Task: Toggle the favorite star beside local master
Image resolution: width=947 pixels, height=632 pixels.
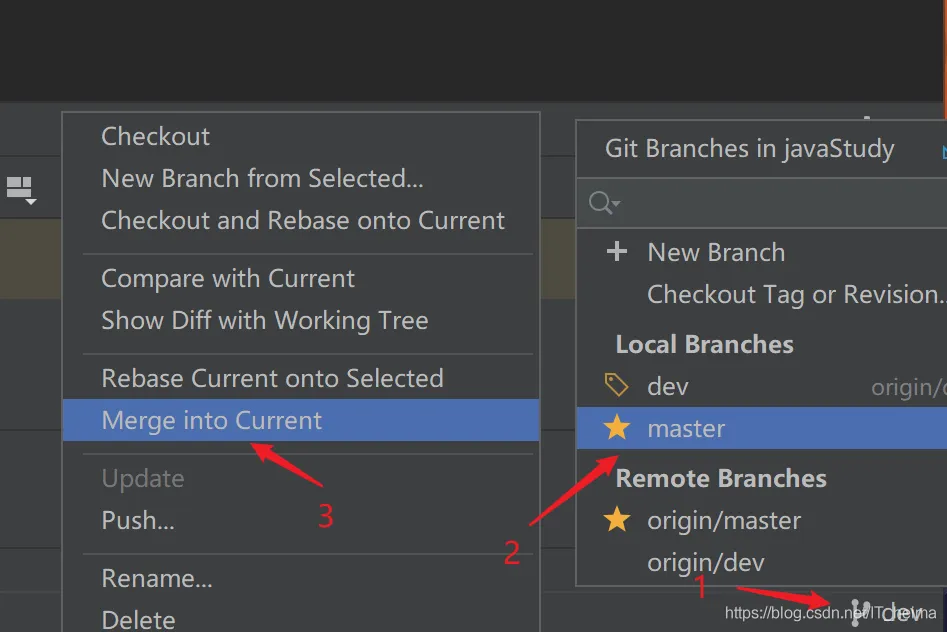Action: (x=617, y=428)
